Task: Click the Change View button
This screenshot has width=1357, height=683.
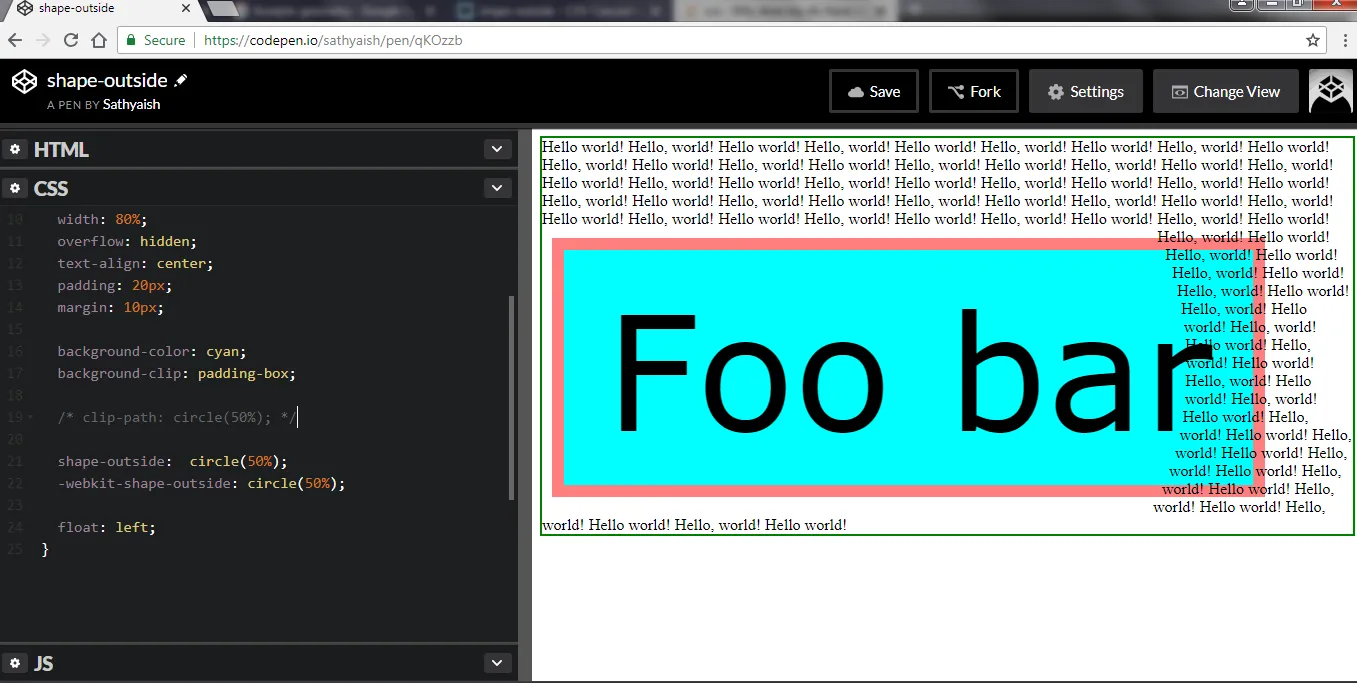Action: click(1225, 91)
